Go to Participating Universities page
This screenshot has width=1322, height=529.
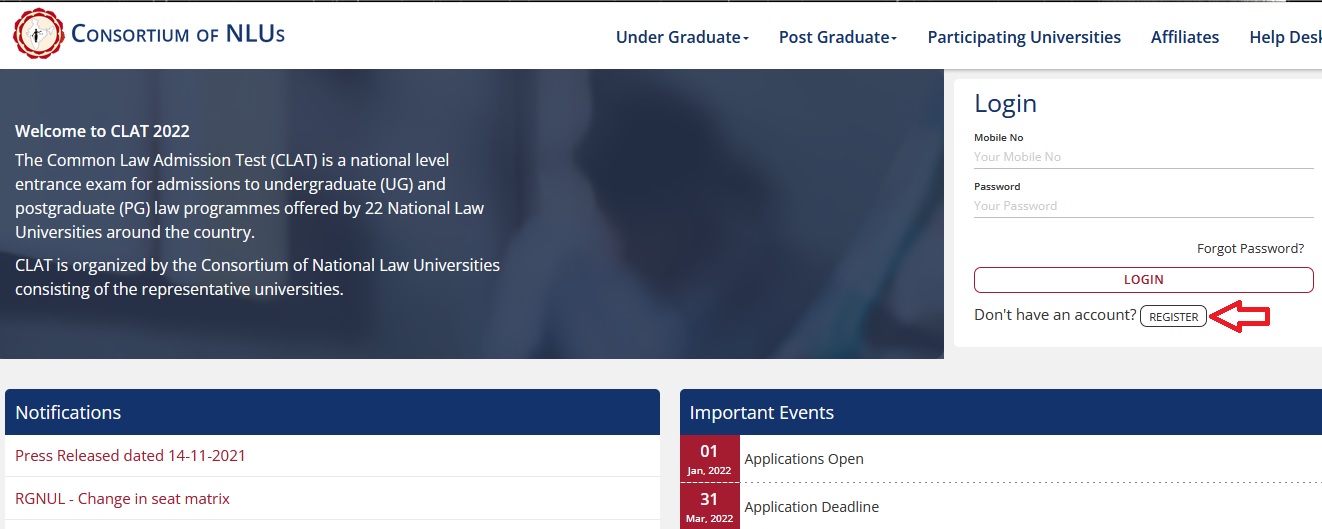click(1024, 37)
